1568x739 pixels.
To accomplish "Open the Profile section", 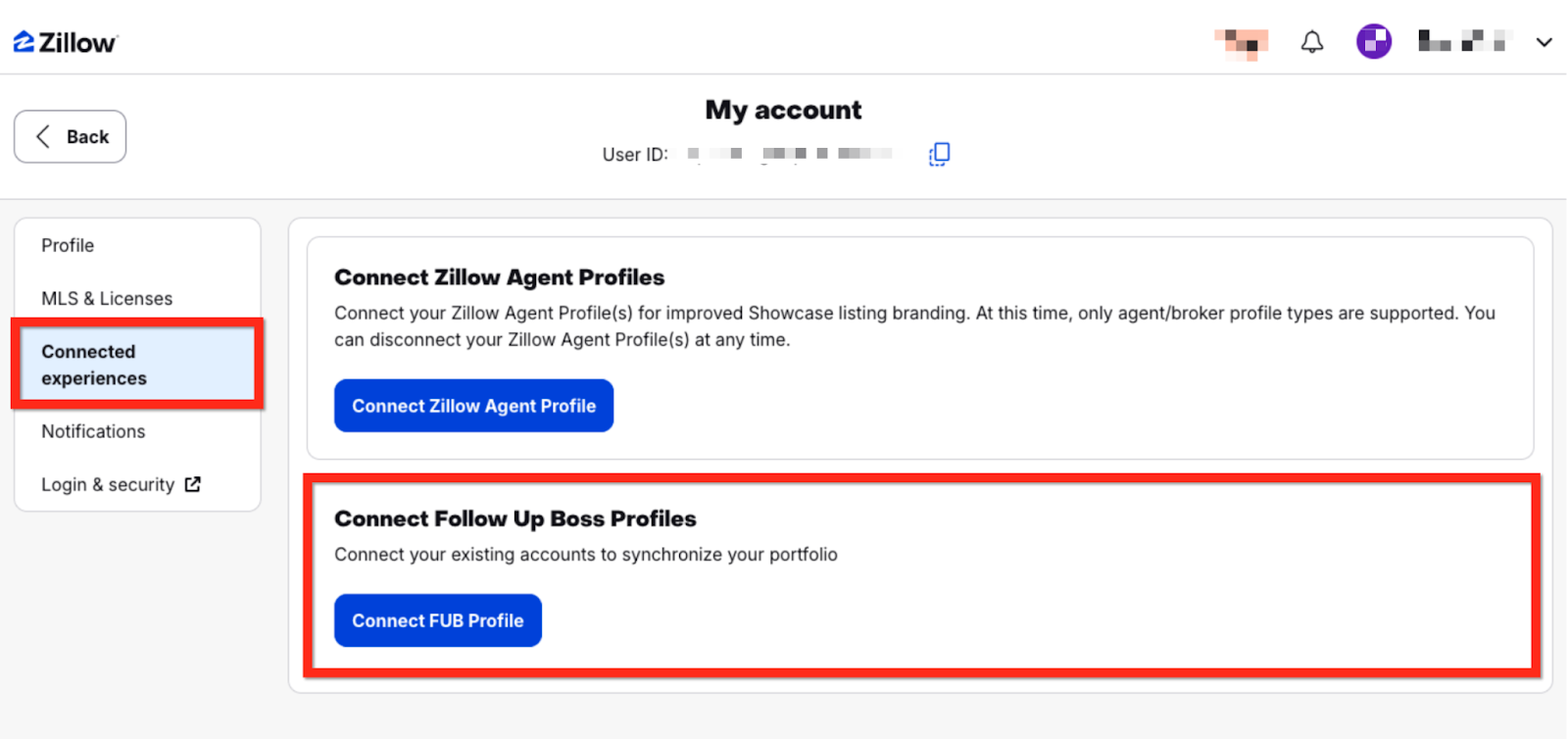I will tap(68, 245).
